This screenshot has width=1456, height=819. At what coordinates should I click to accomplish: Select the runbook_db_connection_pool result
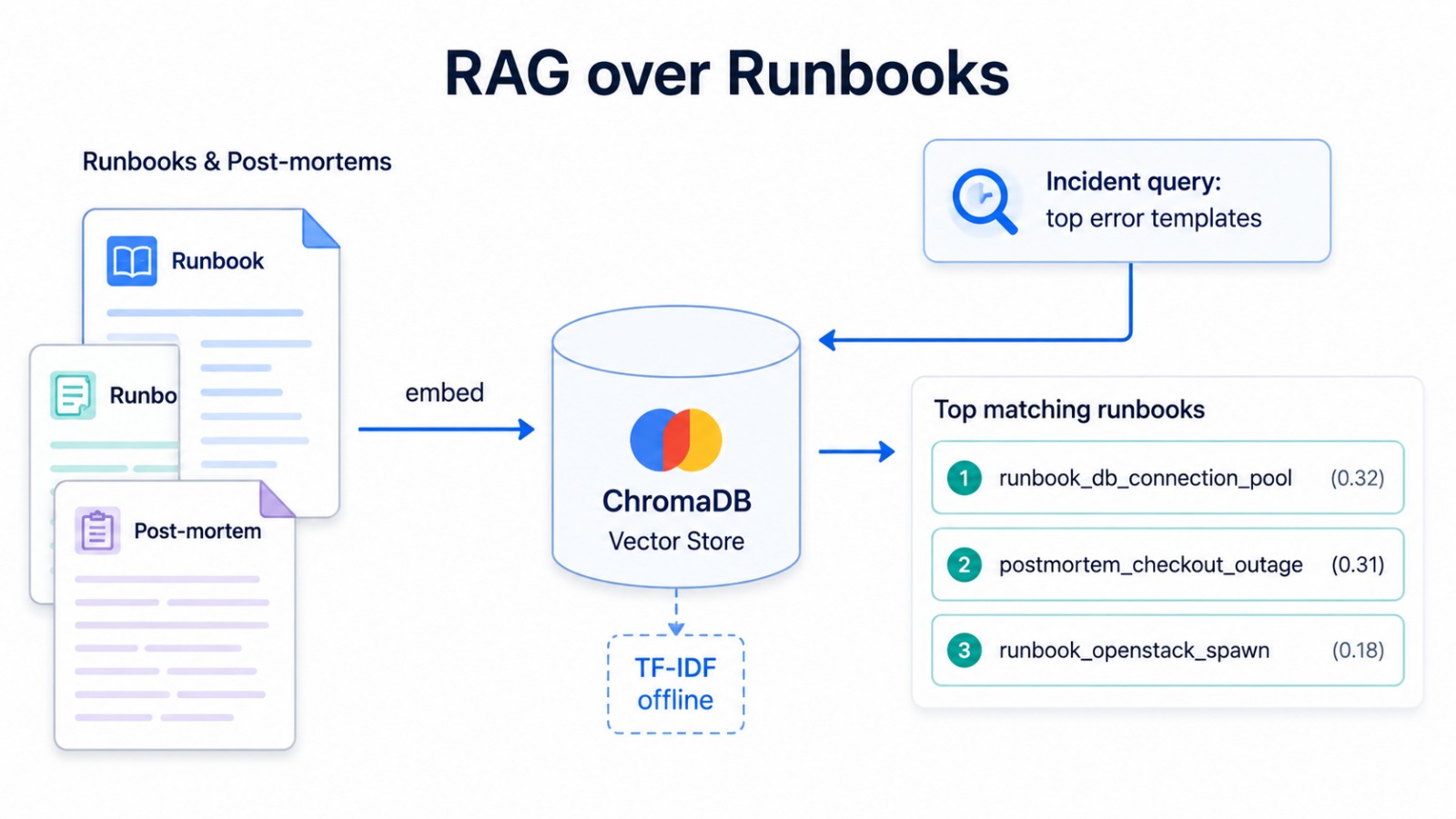point(1168,478)
